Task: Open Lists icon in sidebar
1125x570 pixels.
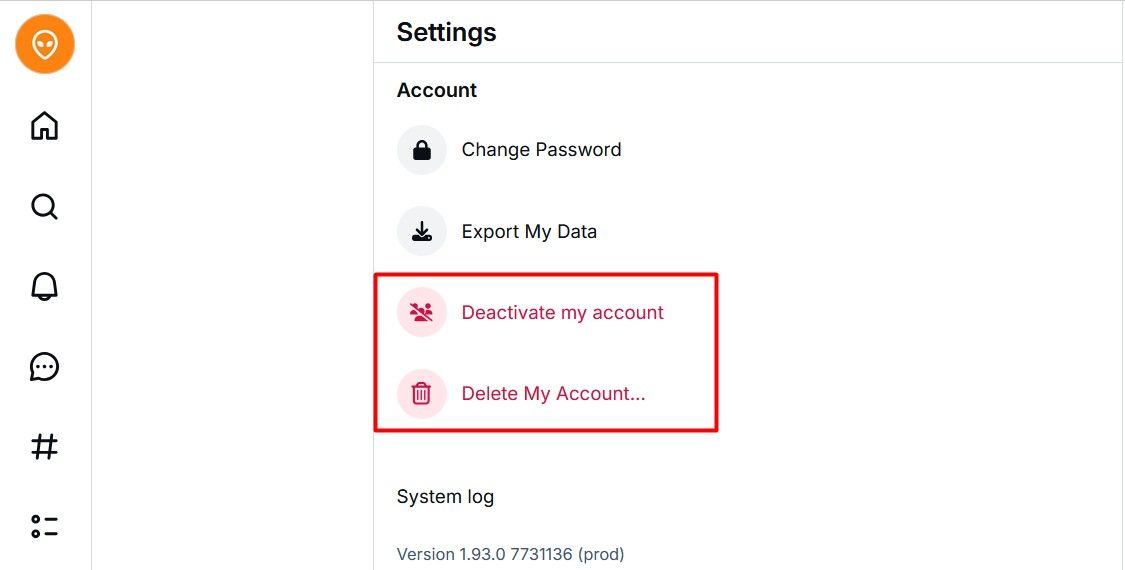Action: (x=45, y=526)
